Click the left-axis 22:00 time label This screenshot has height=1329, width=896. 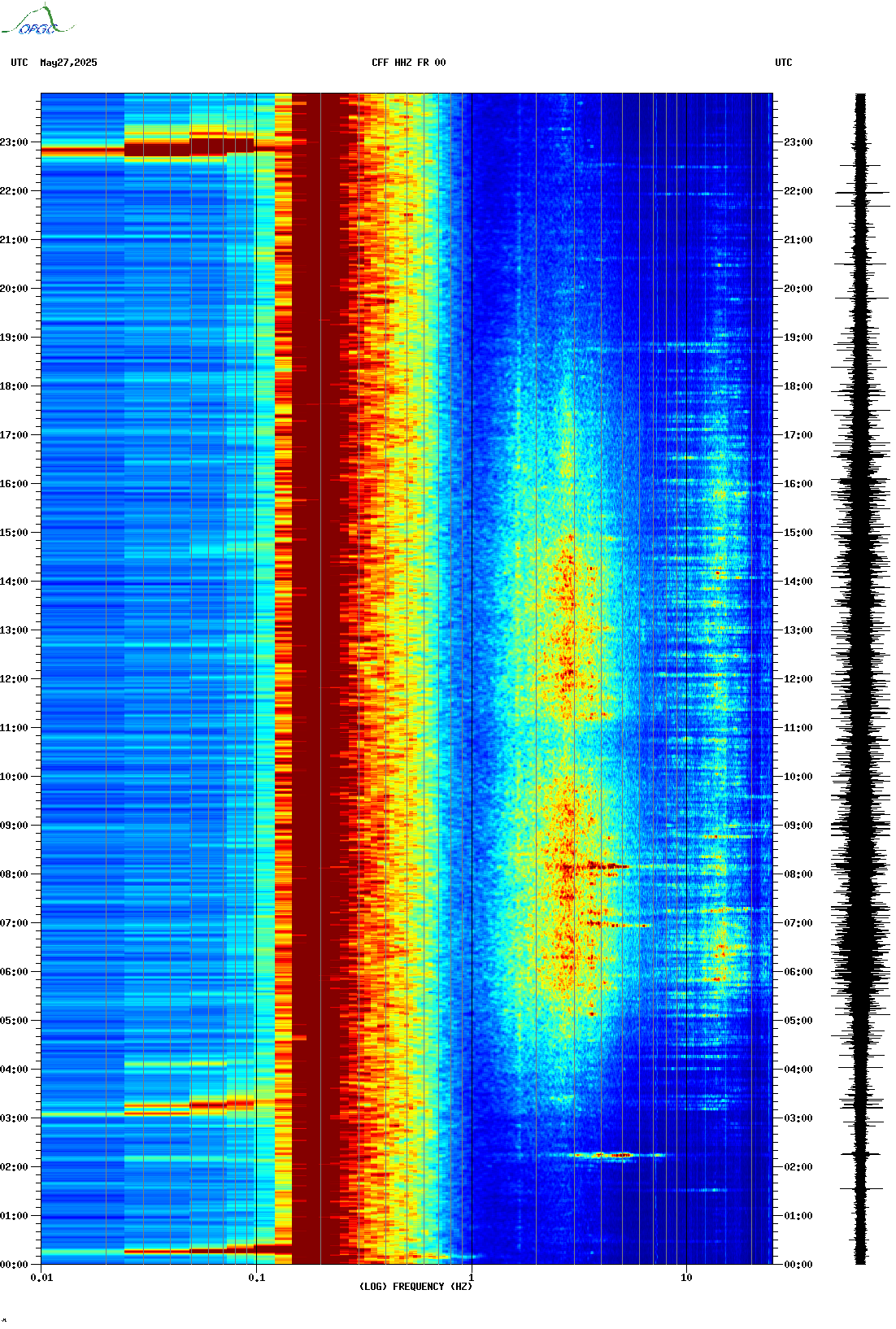tap(14, 191)
